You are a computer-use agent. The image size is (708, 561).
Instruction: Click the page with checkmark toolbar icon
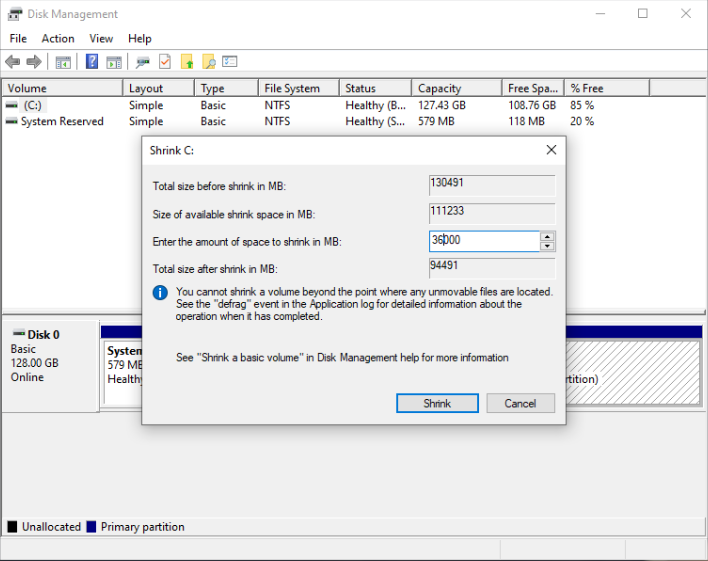(x=165, y=61)
